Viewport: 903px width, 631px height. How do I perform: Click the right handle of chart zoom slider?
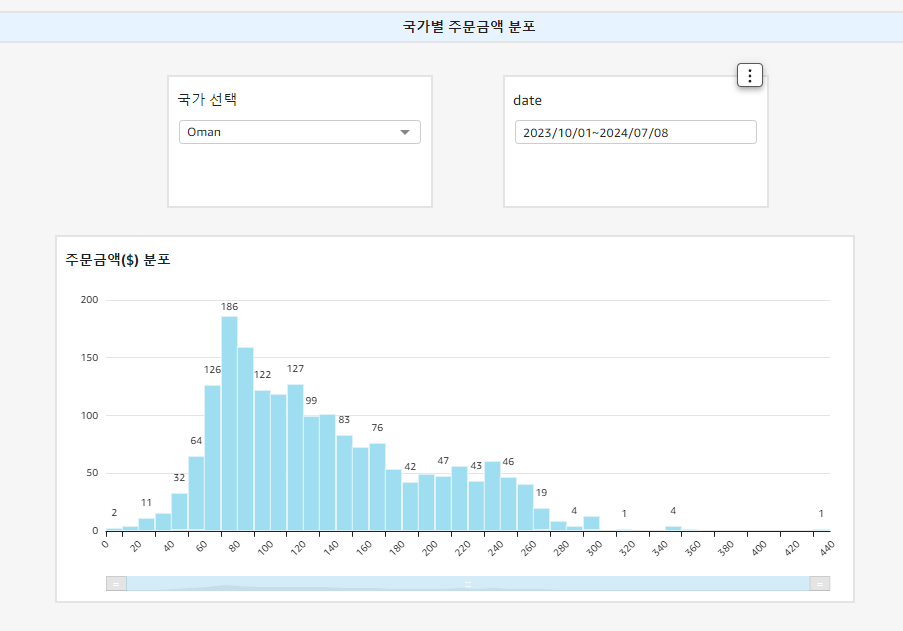[x=819, y=583]
